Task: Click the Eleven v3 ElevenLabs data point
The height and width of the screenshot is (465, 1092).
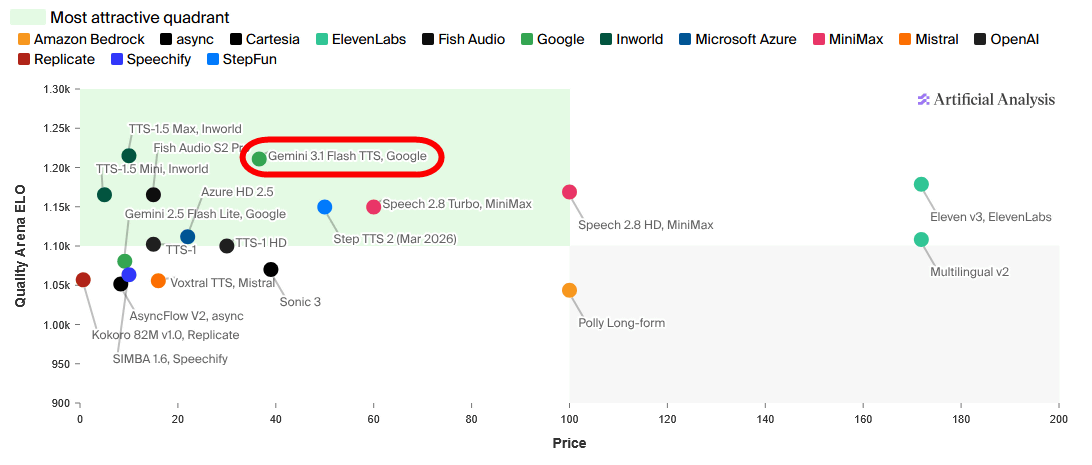Action: click(921, 184)
